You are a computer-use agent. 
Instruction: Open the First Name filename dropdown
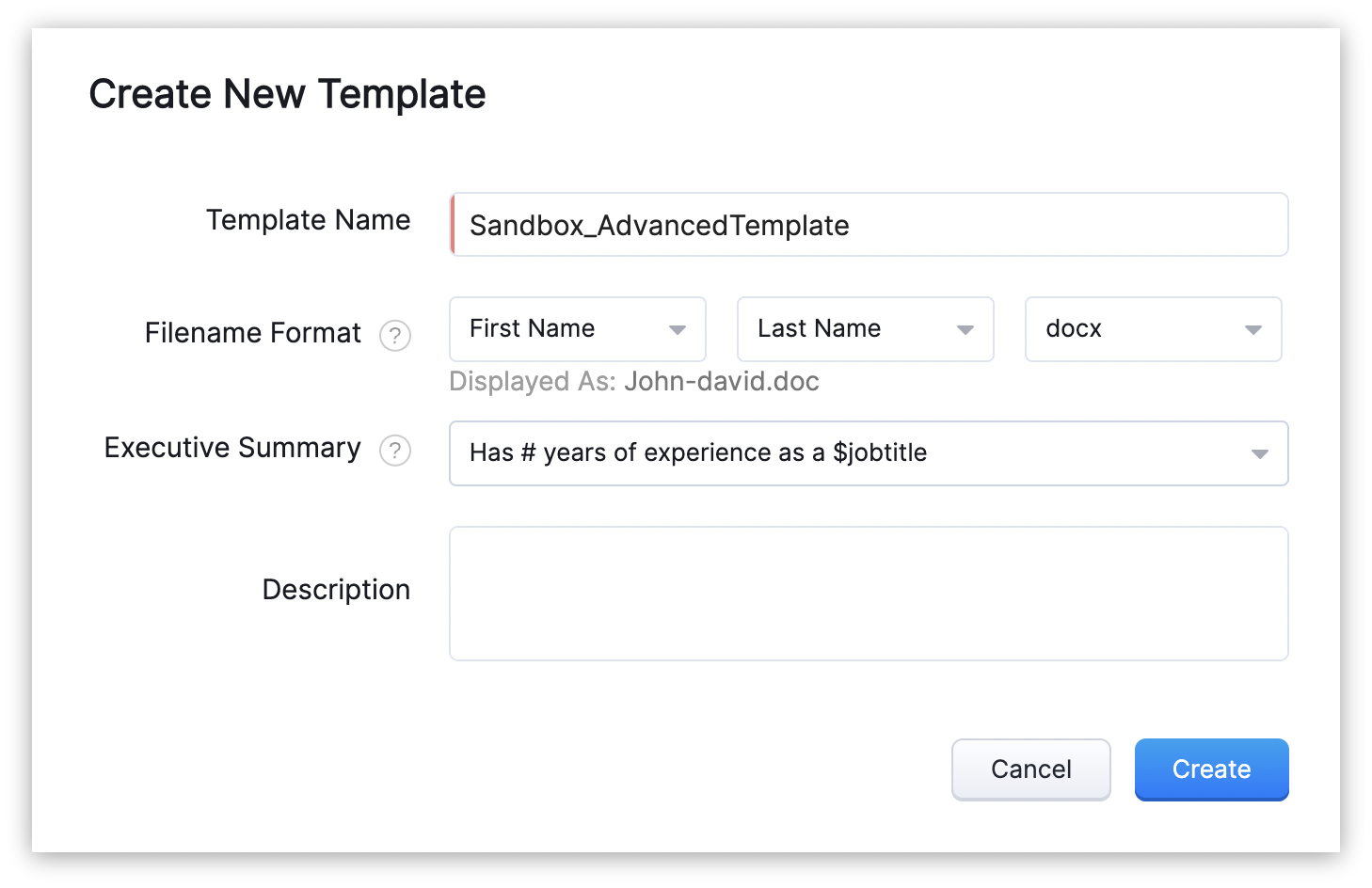578,329
